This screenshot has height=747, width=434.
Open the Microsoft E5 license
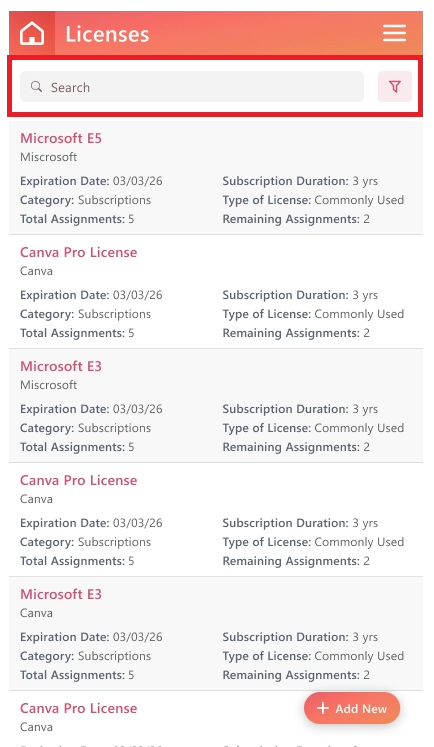point(61,138)
